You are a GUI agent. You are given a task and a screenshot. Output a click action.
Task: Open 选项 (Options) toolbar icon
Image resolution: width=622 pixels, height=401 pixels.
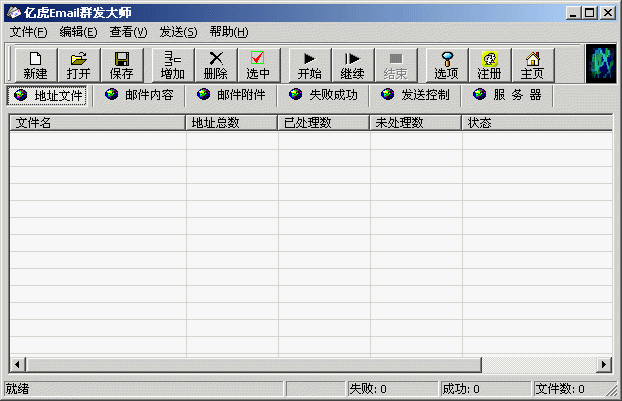tap(447, 65)
